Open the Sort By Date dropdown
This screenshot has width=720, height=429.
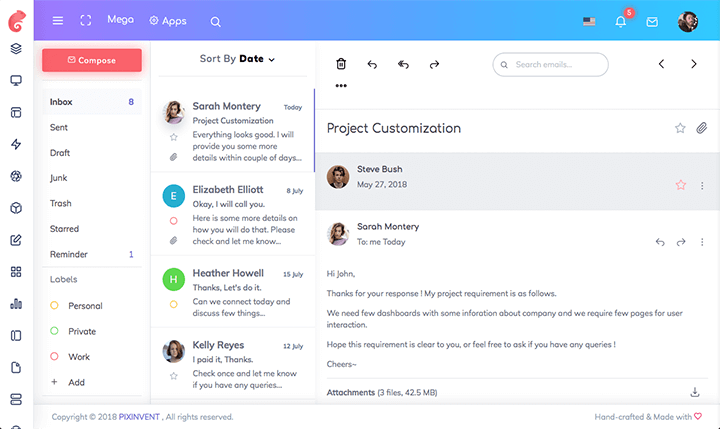pos(237,59)
